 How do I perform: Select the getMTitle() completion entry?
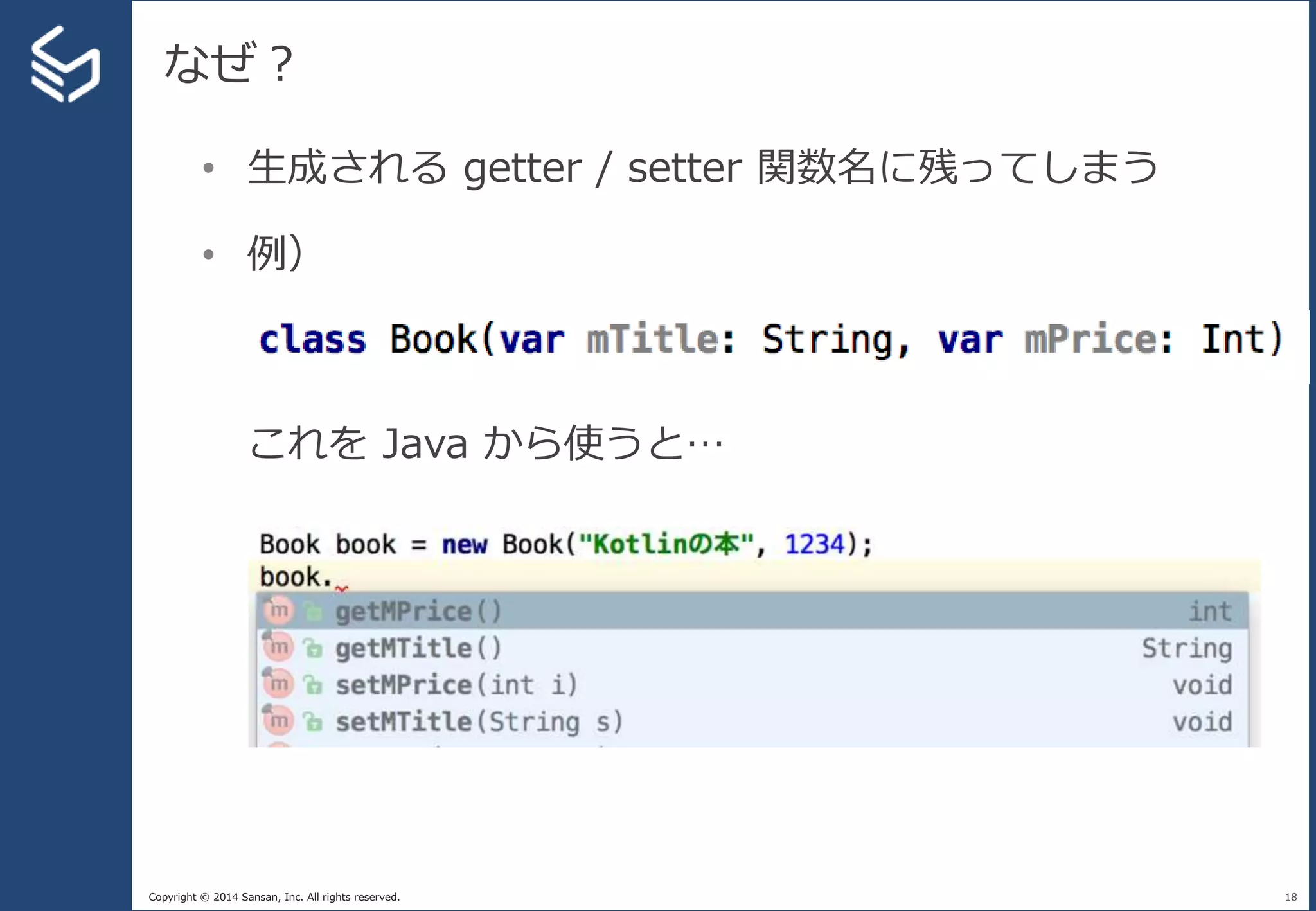point(752,648)
